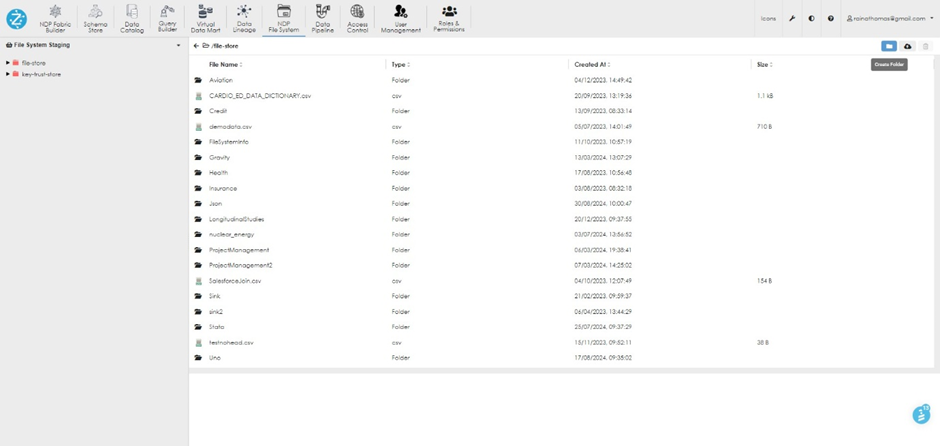Expand the file-store tree node

(x=8, y=63)
